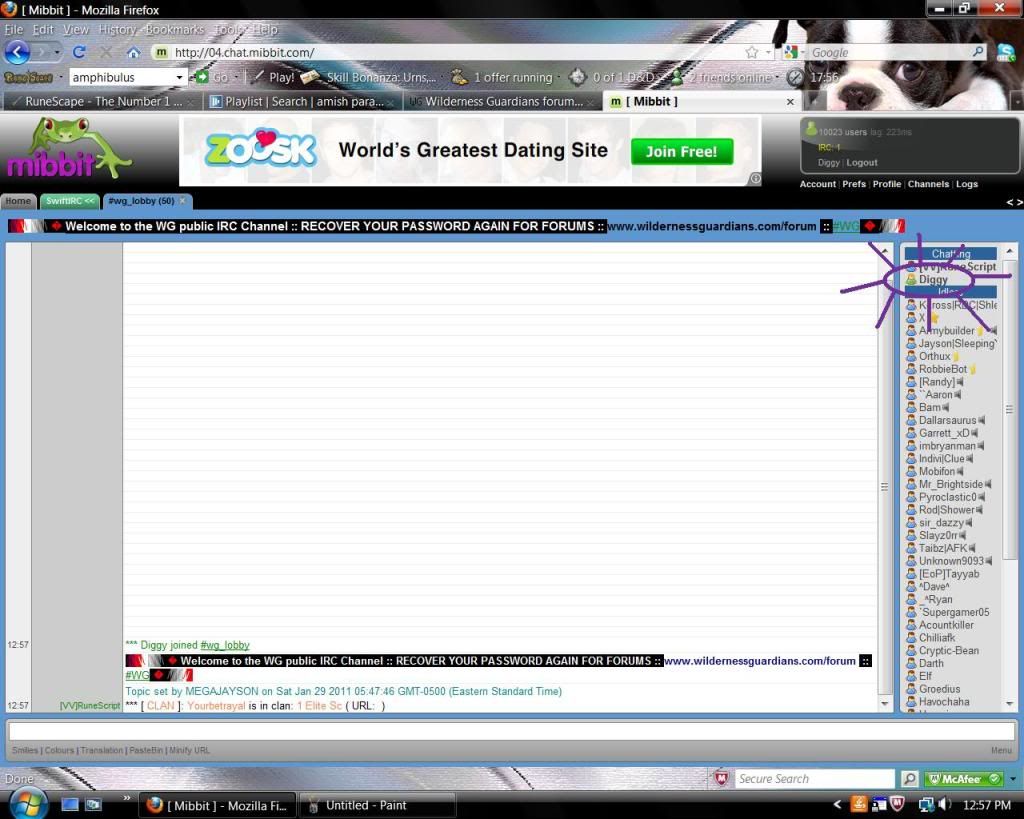Click the McAfee shield icon in the status bar

[x=721, y=779]
